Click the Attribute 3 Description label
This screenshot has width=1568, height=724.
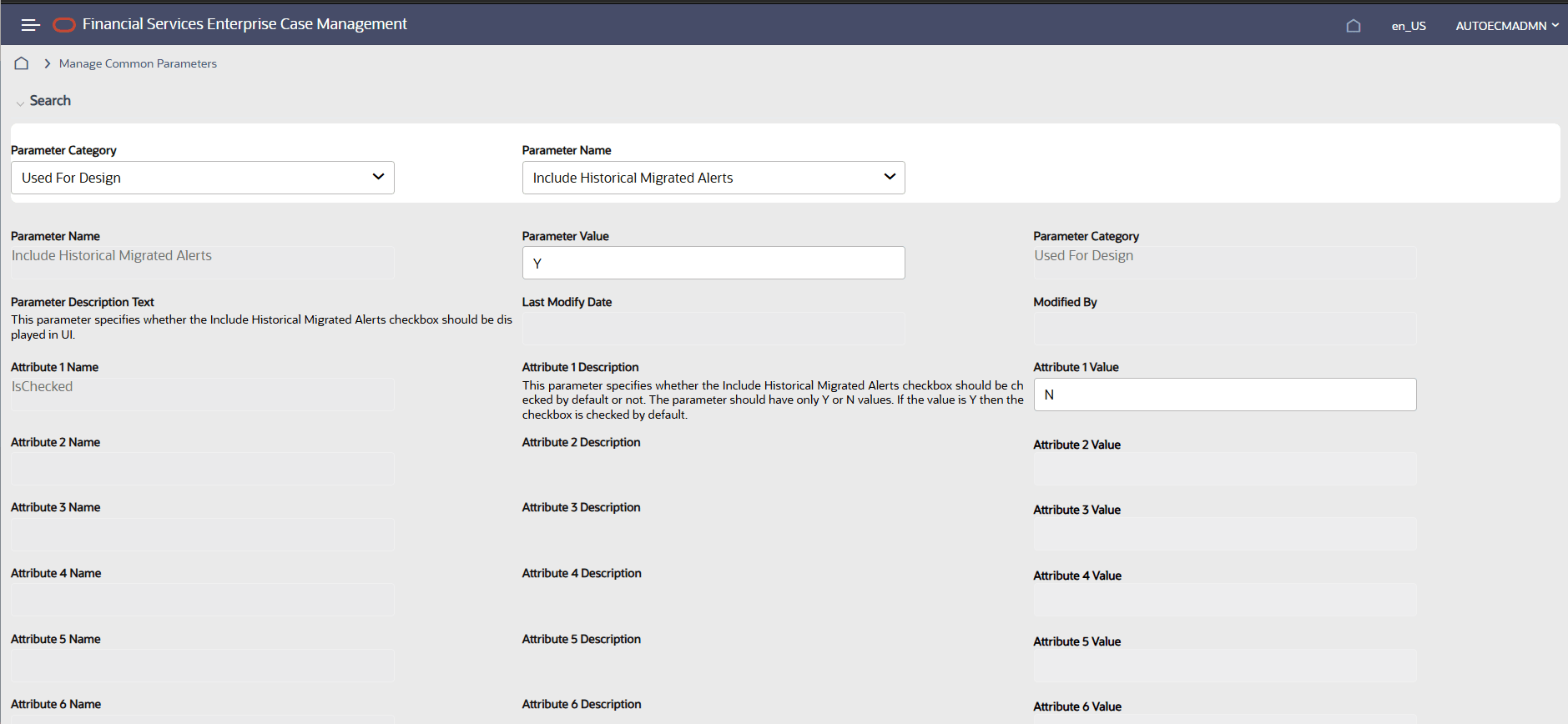pyautogui.click(x=581, y=507)
